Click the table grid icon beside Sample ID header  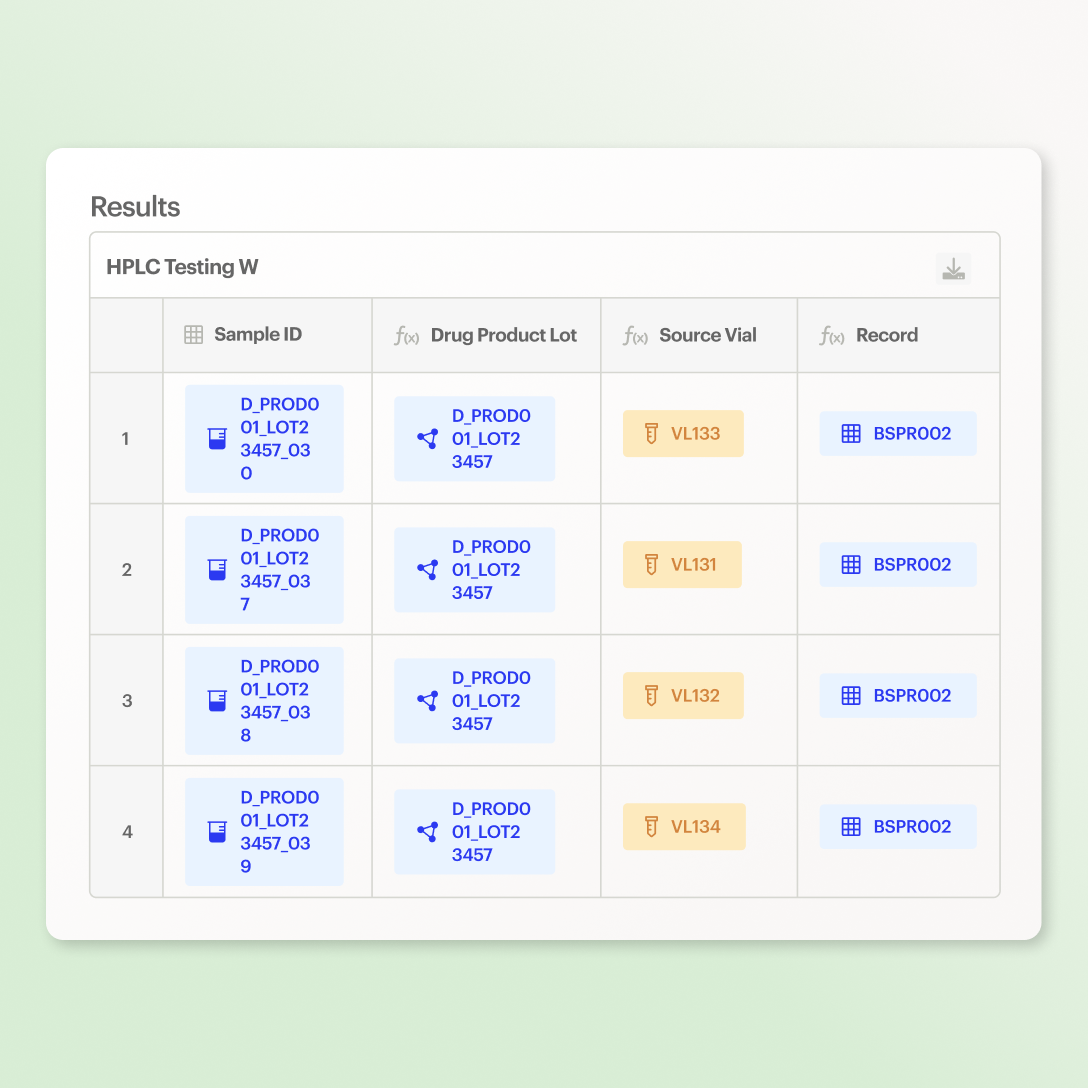pos(192,335)
